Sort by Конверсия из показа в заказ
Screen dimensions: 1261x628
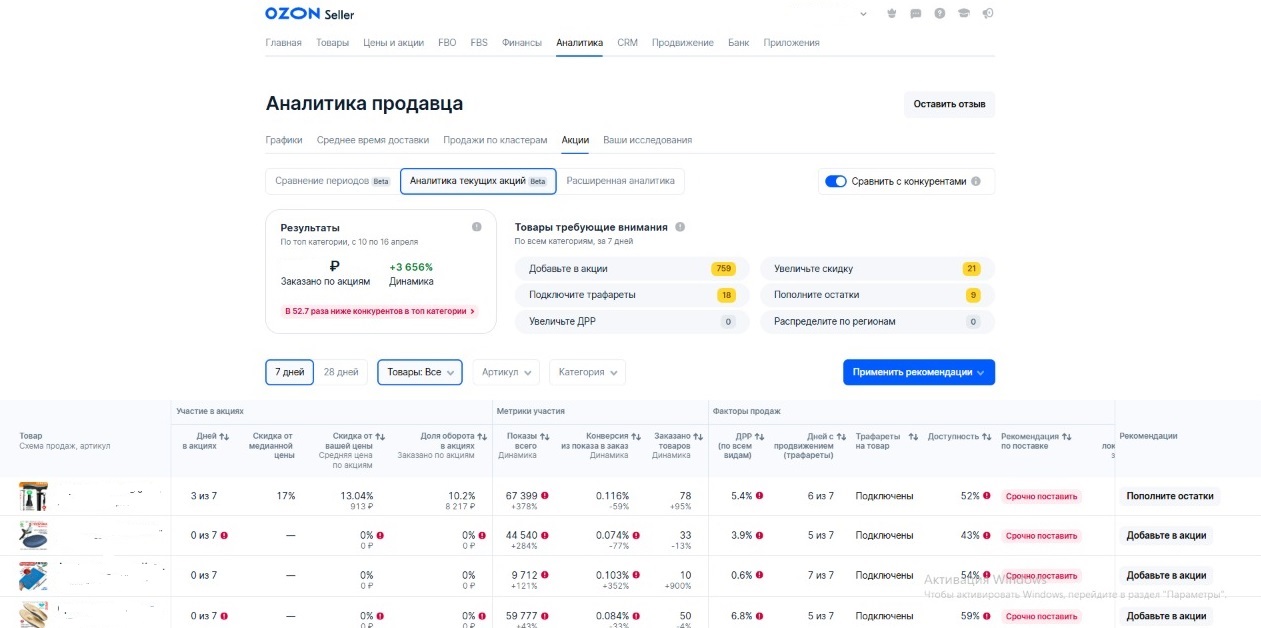[x=636, y=437]
